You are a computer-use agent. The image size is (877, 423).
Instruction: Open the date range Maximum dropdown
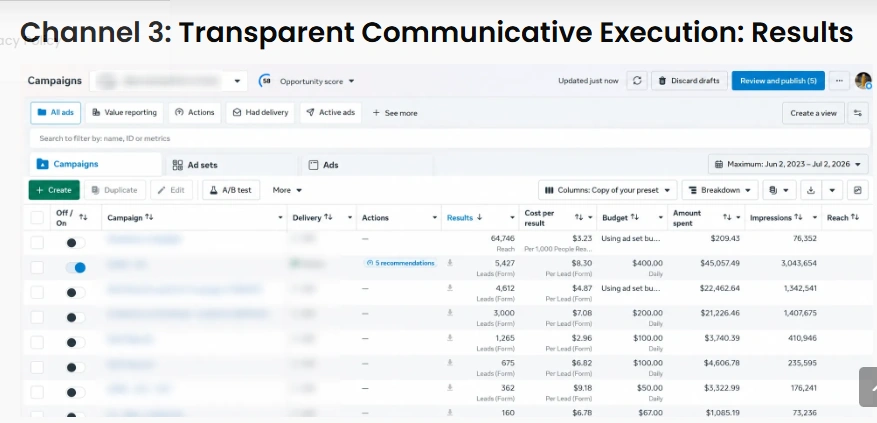pos(788,164)
